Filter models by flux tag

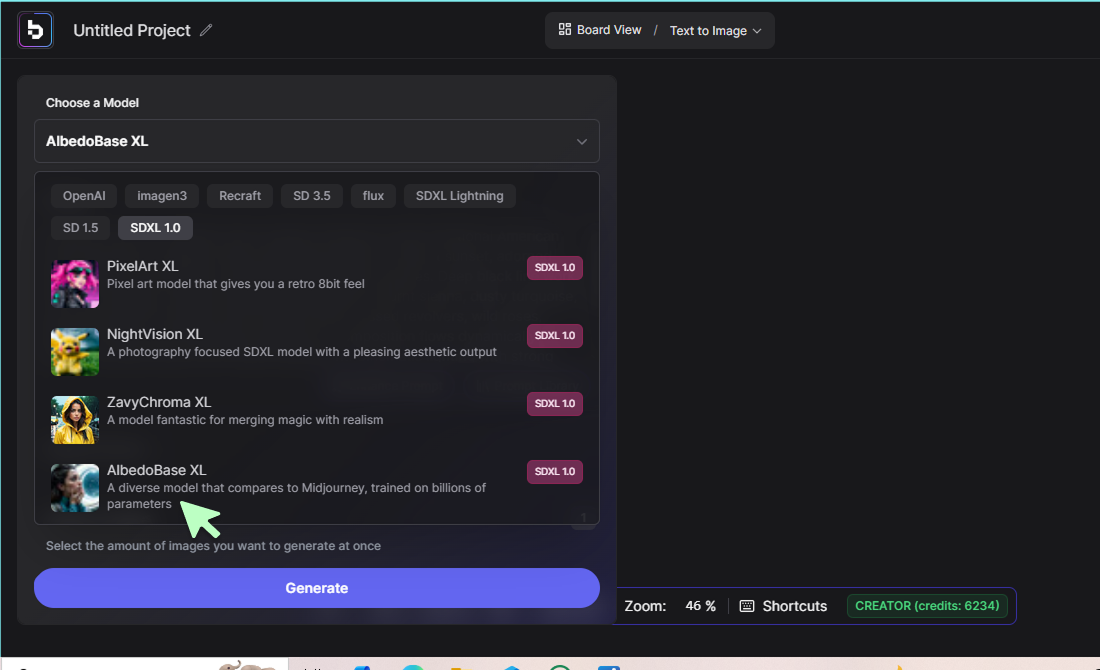point(373,196)
